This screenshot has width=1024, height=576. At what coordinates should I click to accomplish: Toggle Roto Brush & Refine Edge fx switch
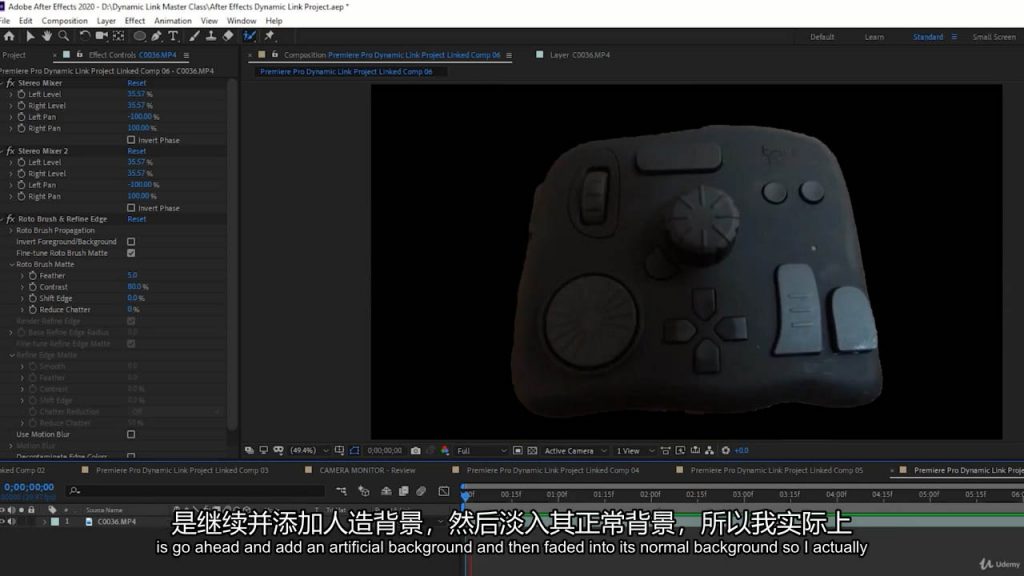10,219
